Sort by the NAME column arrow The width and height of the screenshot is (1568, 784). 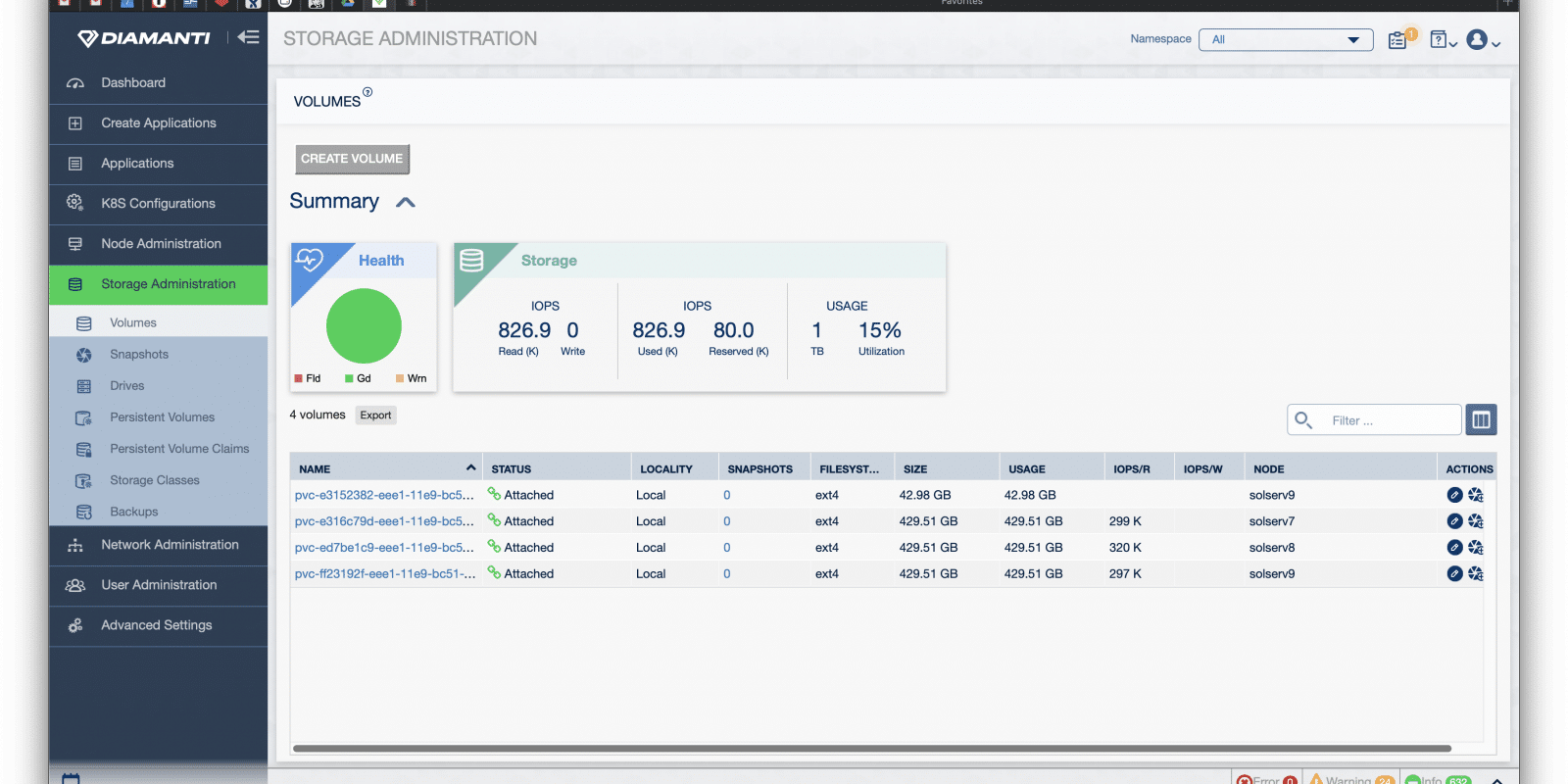pyautogui.click(x=471, y=468)
